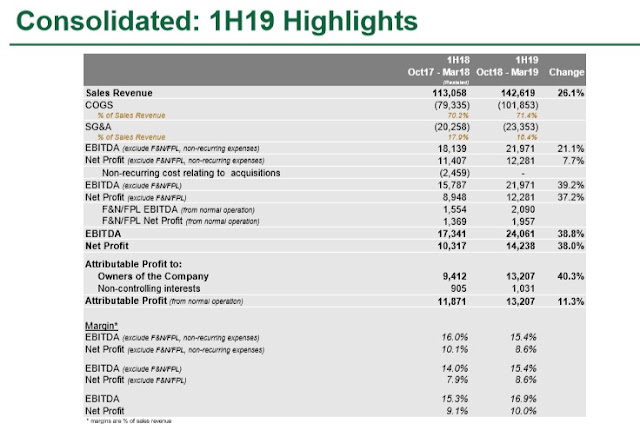Select the 11.3% attributable profit change
The height and width of the screenshot is (424, 640).
coord(571,302)
